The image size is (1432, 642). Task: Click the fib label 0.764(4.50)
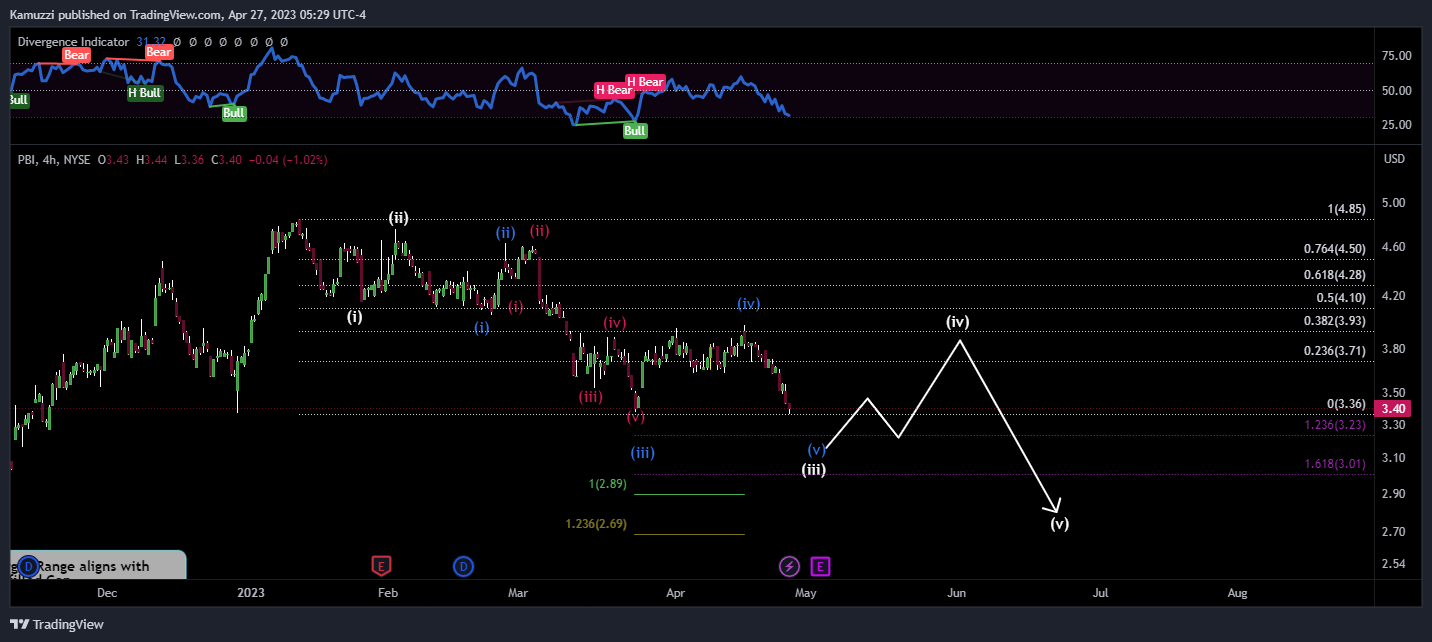[x=1335, y=249]
